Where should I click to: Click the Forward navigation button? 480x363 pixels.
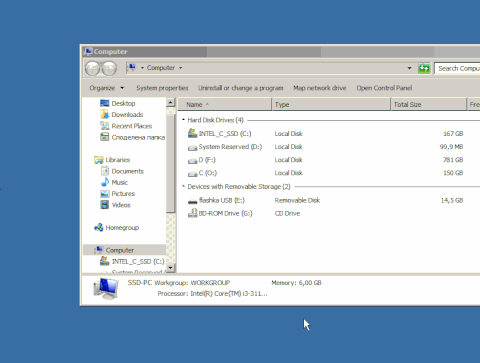click(109, 68)
